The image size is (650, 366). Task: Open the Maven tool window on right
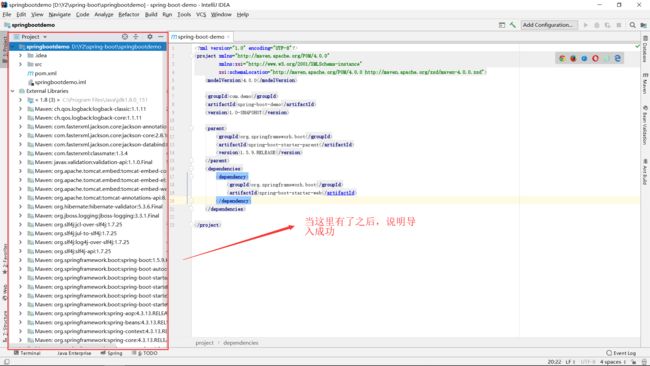tap(645, 83)
